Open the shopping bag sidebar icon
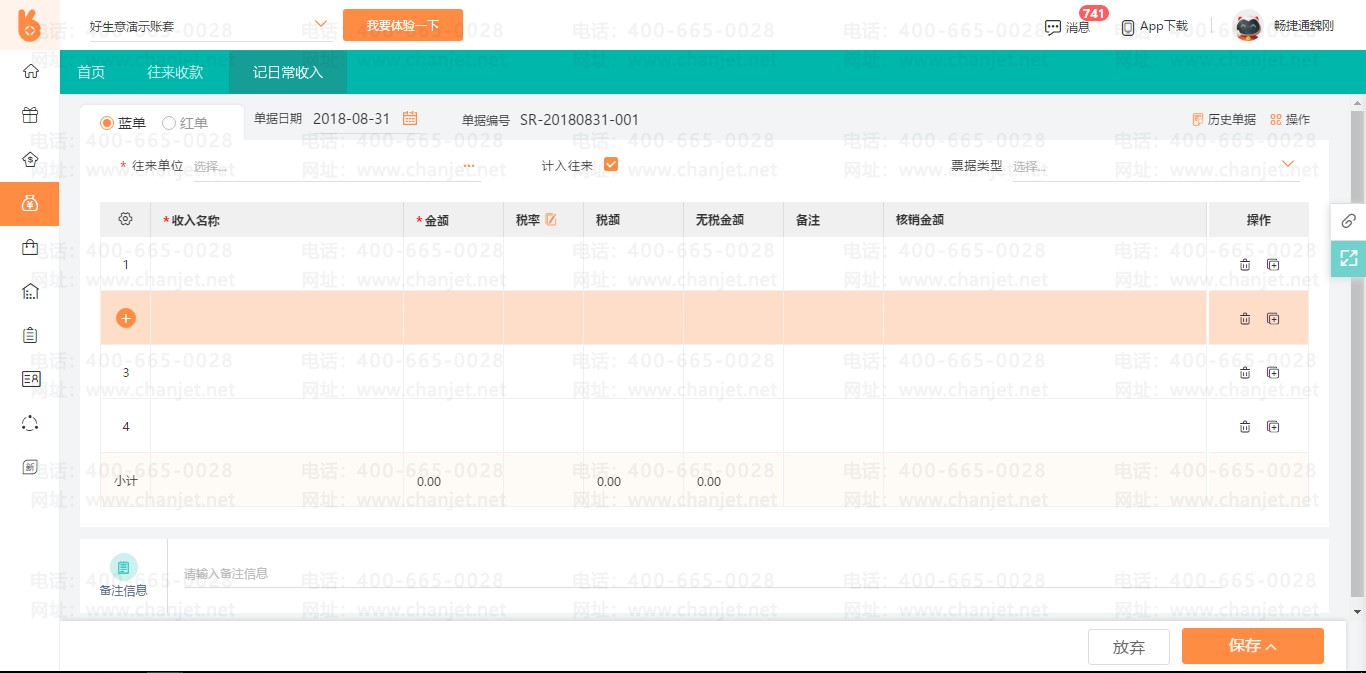This screenshot has height=673, width=1366. [30, 247]
